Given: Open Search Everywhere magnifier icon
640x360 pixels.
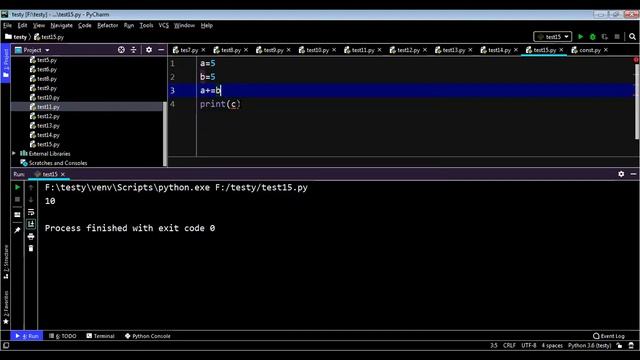Looking at the screenshot, I should tap(632, 37).
